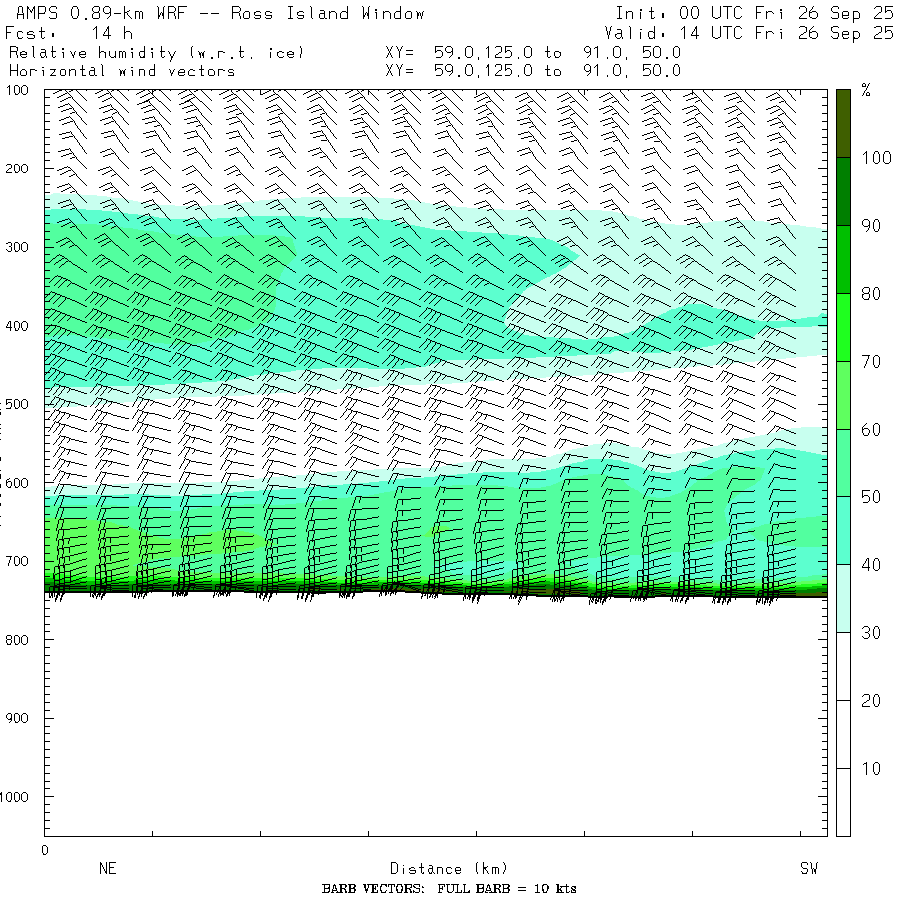
Task: Click the 'Fcst: 14 h' forecast label
Action: (x=68, y=32)
